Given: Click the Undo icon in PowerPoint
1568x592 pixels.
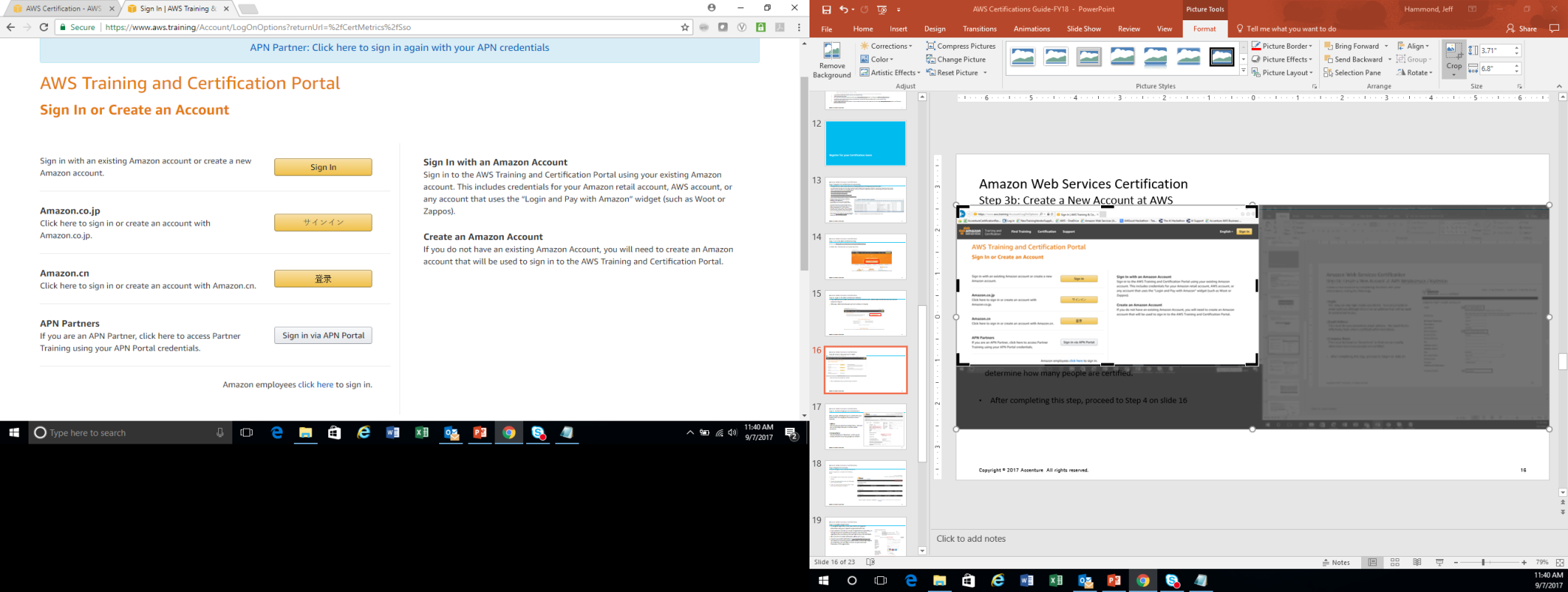Looking at the screenshot, I should [844, 9].
